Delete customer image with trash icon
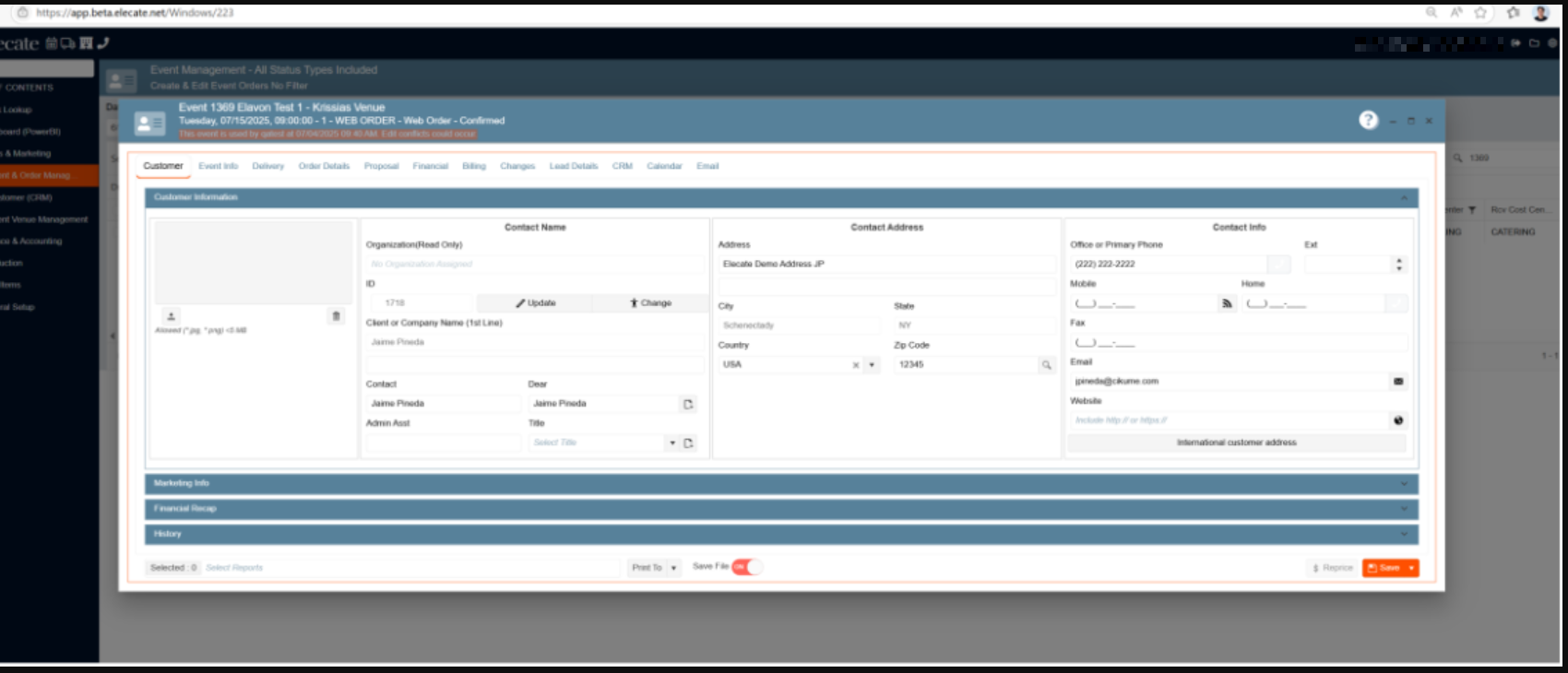Viewport: 1568px width, 673px height. [336, 316]
